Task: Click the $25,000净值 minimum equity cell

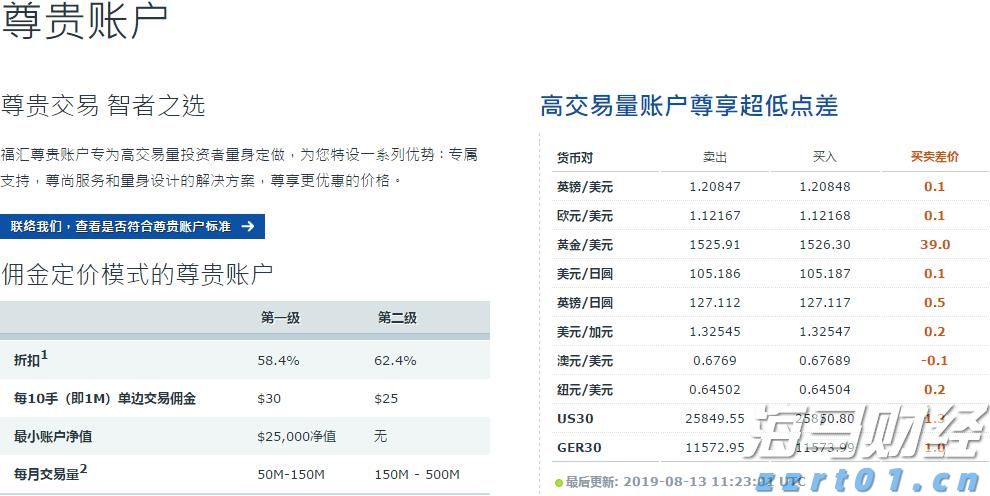Action: click(x=296, y=437)
